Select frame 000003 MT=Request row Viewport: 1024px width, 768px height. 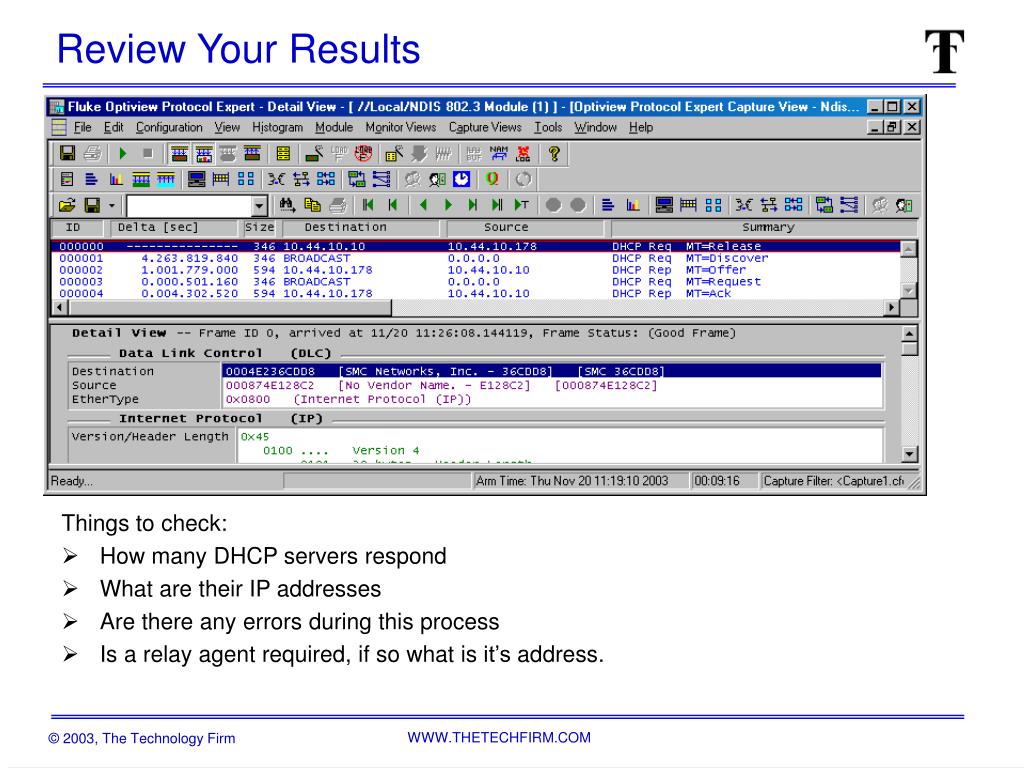point(475,281)
